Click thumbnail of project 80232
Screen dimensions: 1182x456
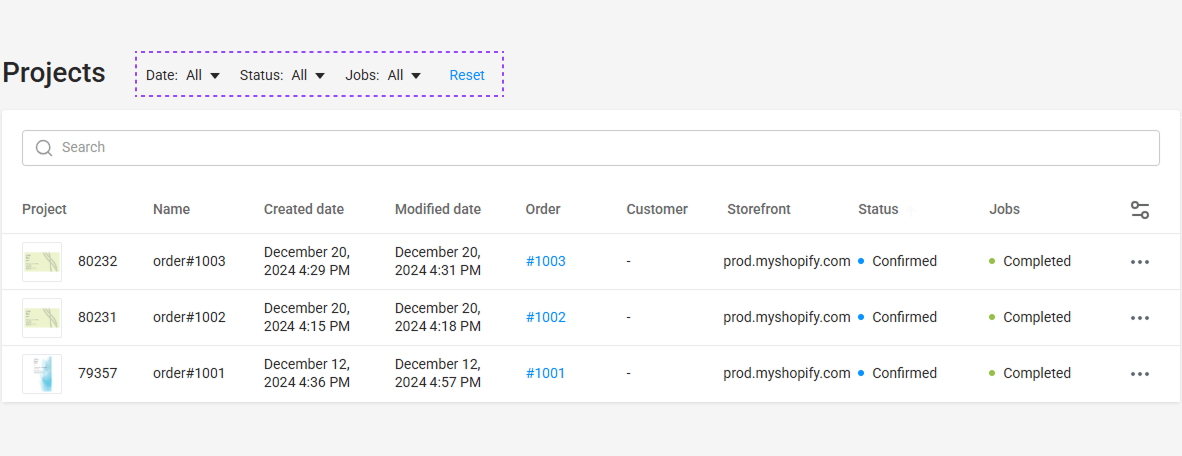tap(42, 262)
